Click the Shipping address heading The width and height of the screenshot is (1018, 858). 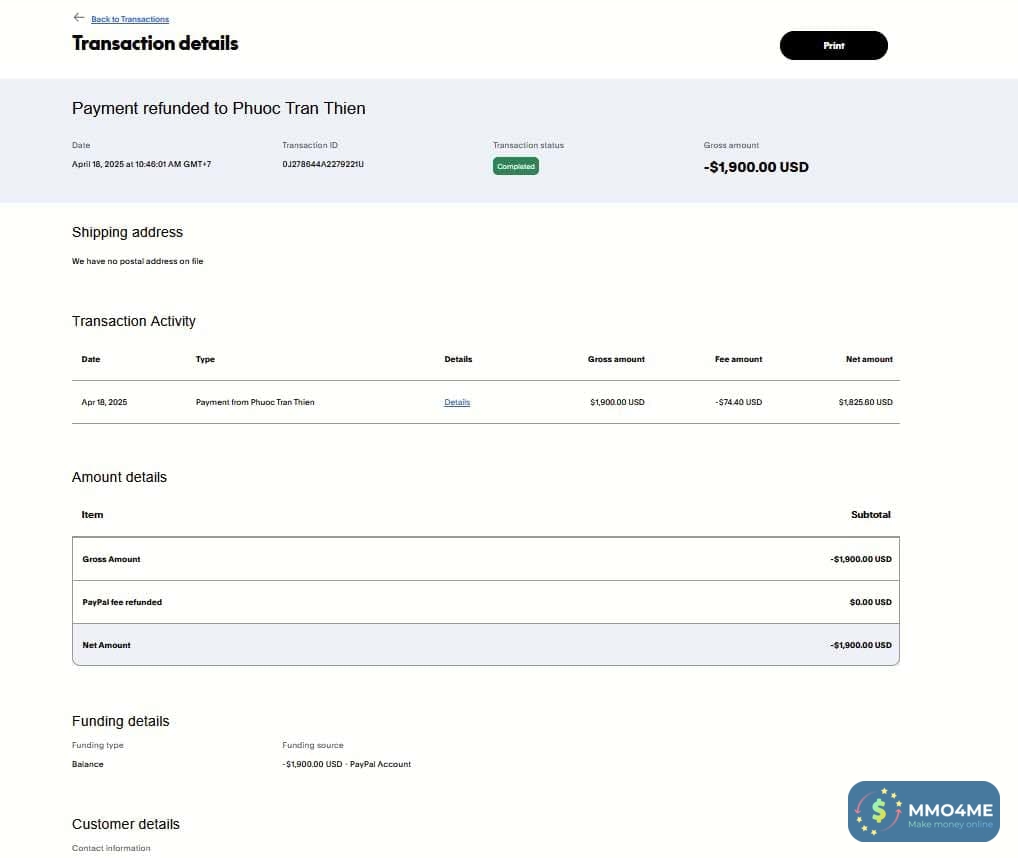tap(127, 232)
